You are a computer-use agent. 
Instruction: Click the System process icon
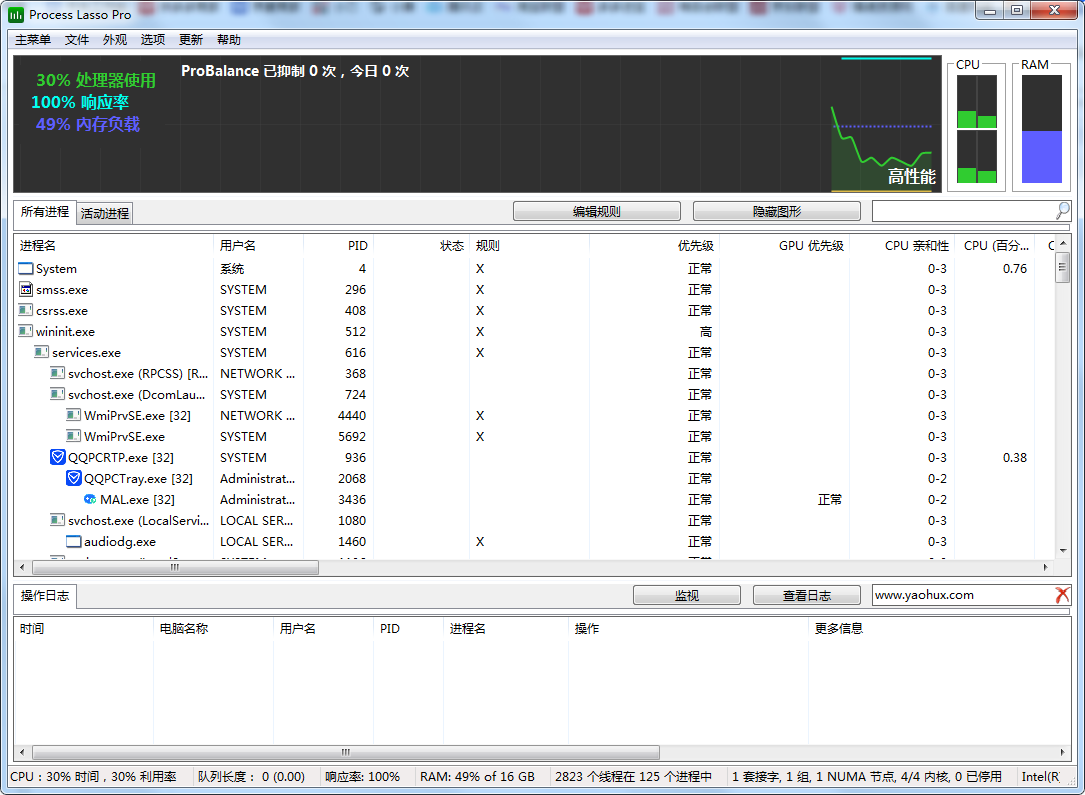[x=26, y=268]
